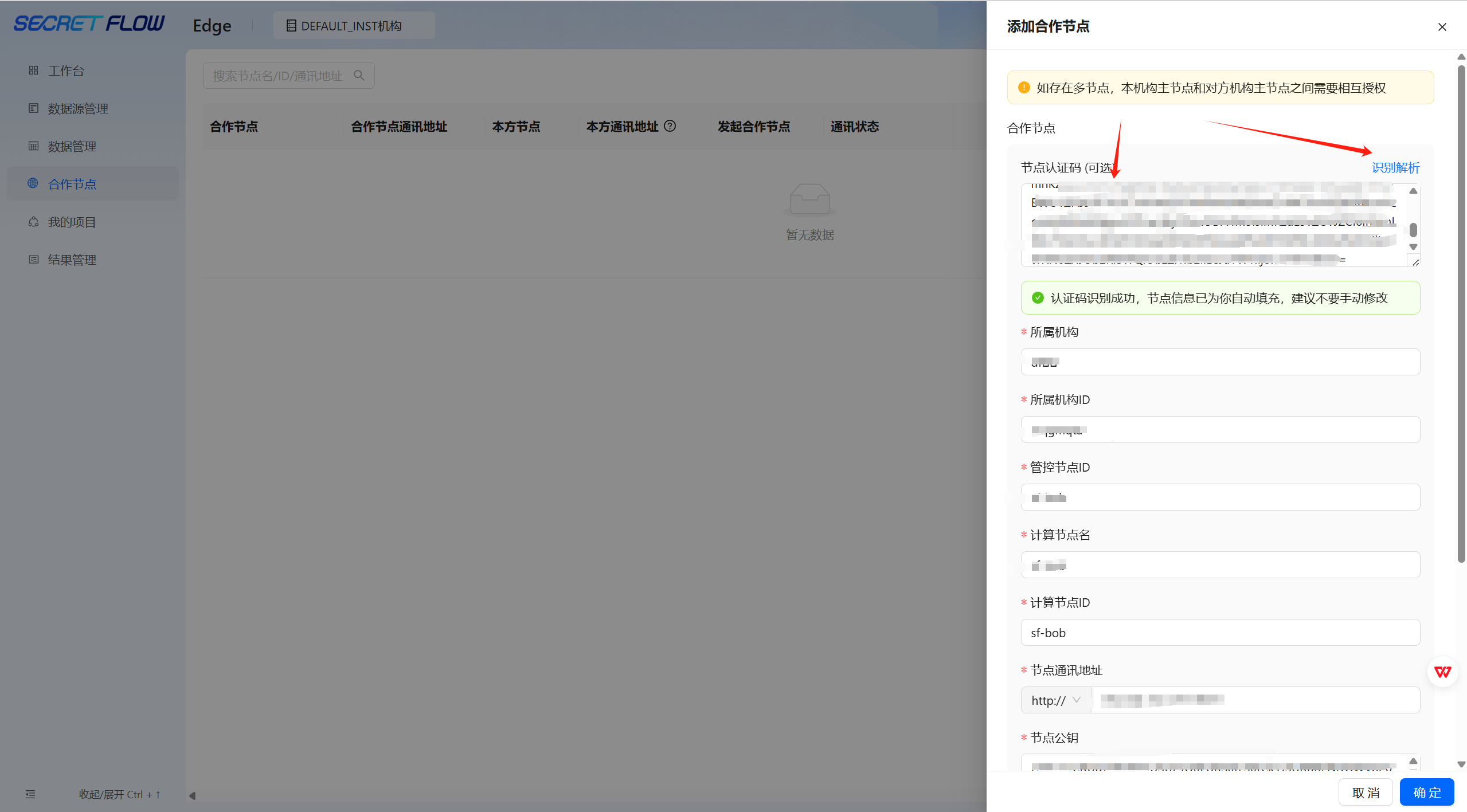The image size is (1467, 812).
Task: Open 我的项目 from the sidebar
Action: (x=93, y=222)
